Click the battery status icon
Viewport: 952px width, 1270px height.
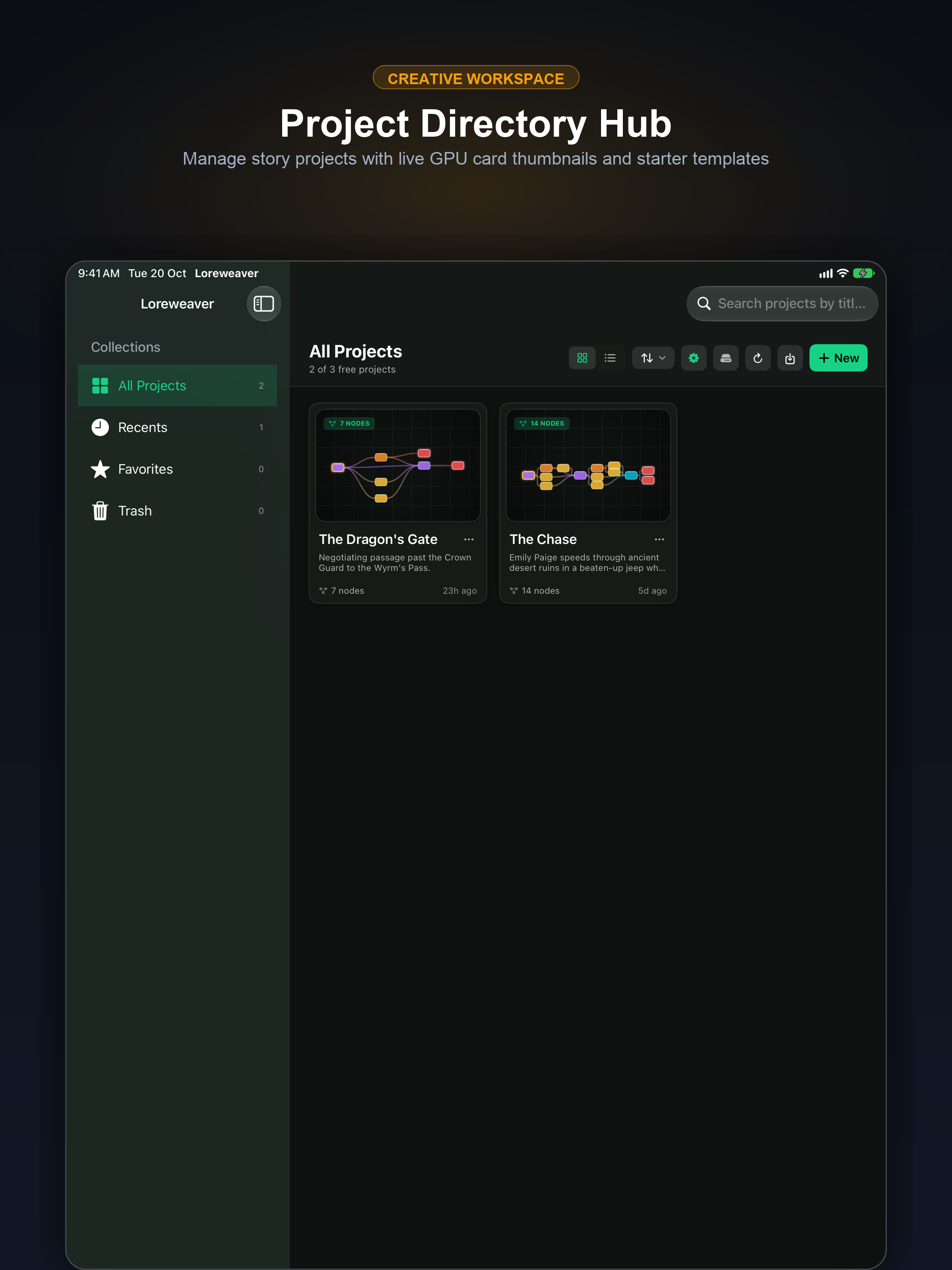864,274
